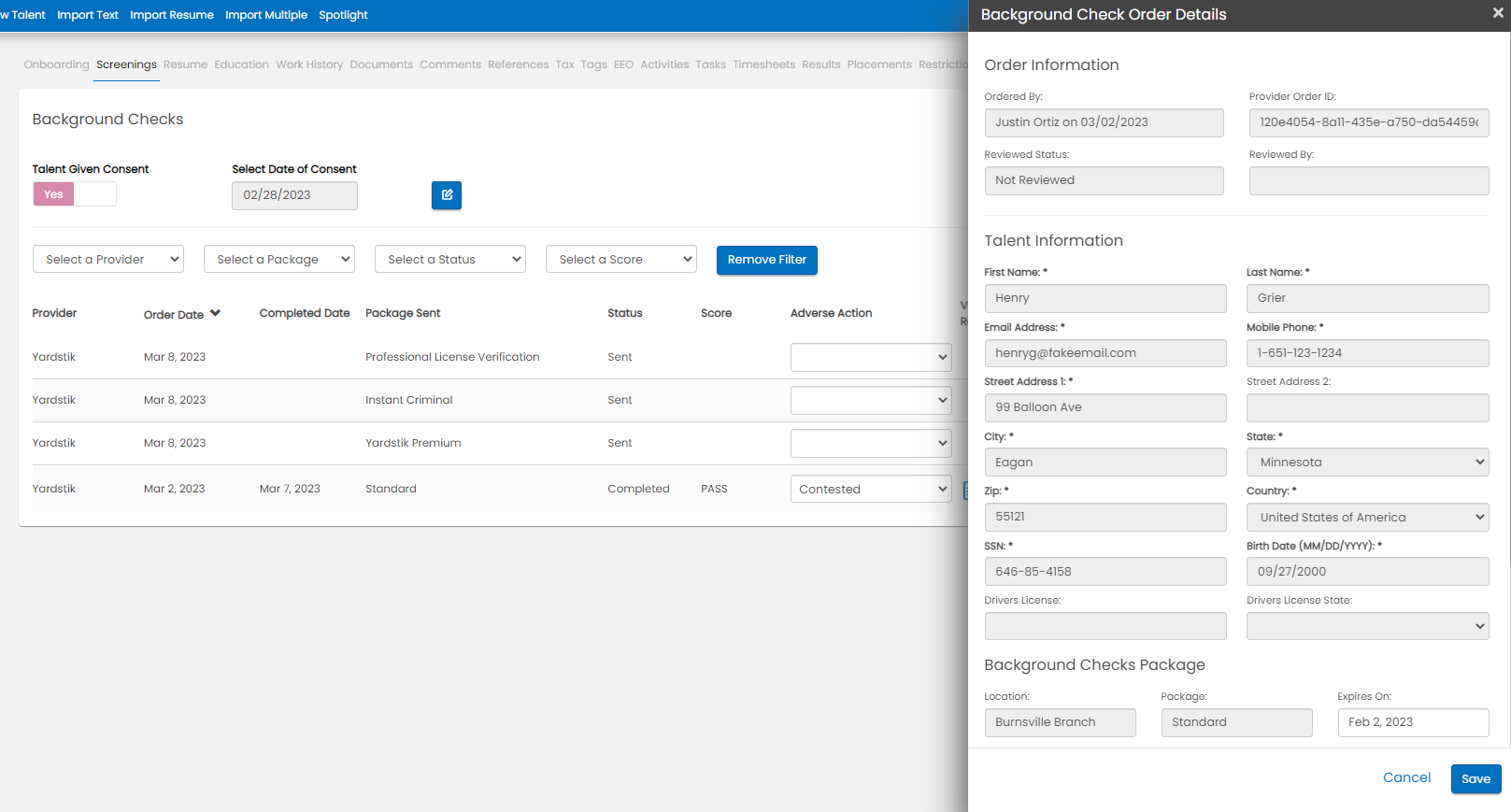This screenshot has width=1511, height=812.
Task: Click the Ordered By field
Action: click(1104, 122)
